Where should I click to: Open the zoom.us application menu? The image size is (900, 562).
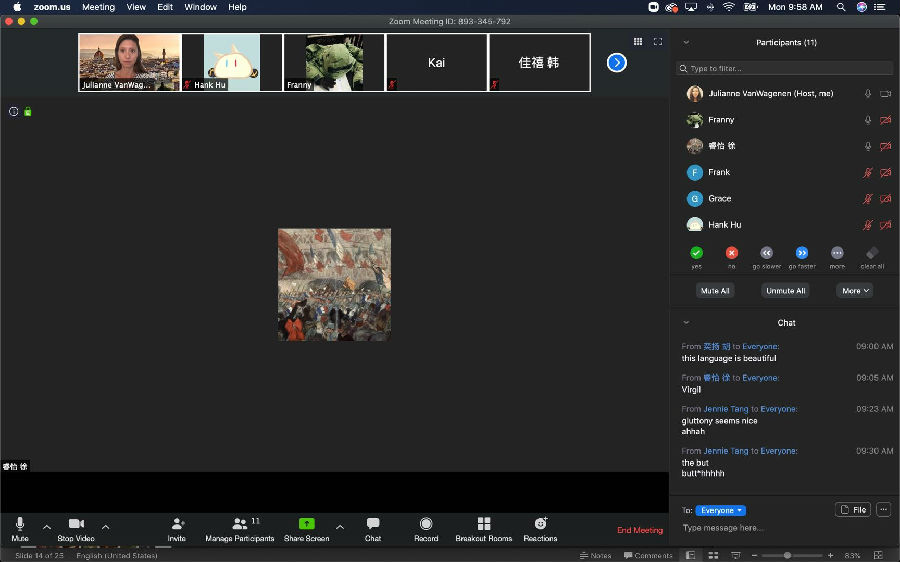pos(52,7)
